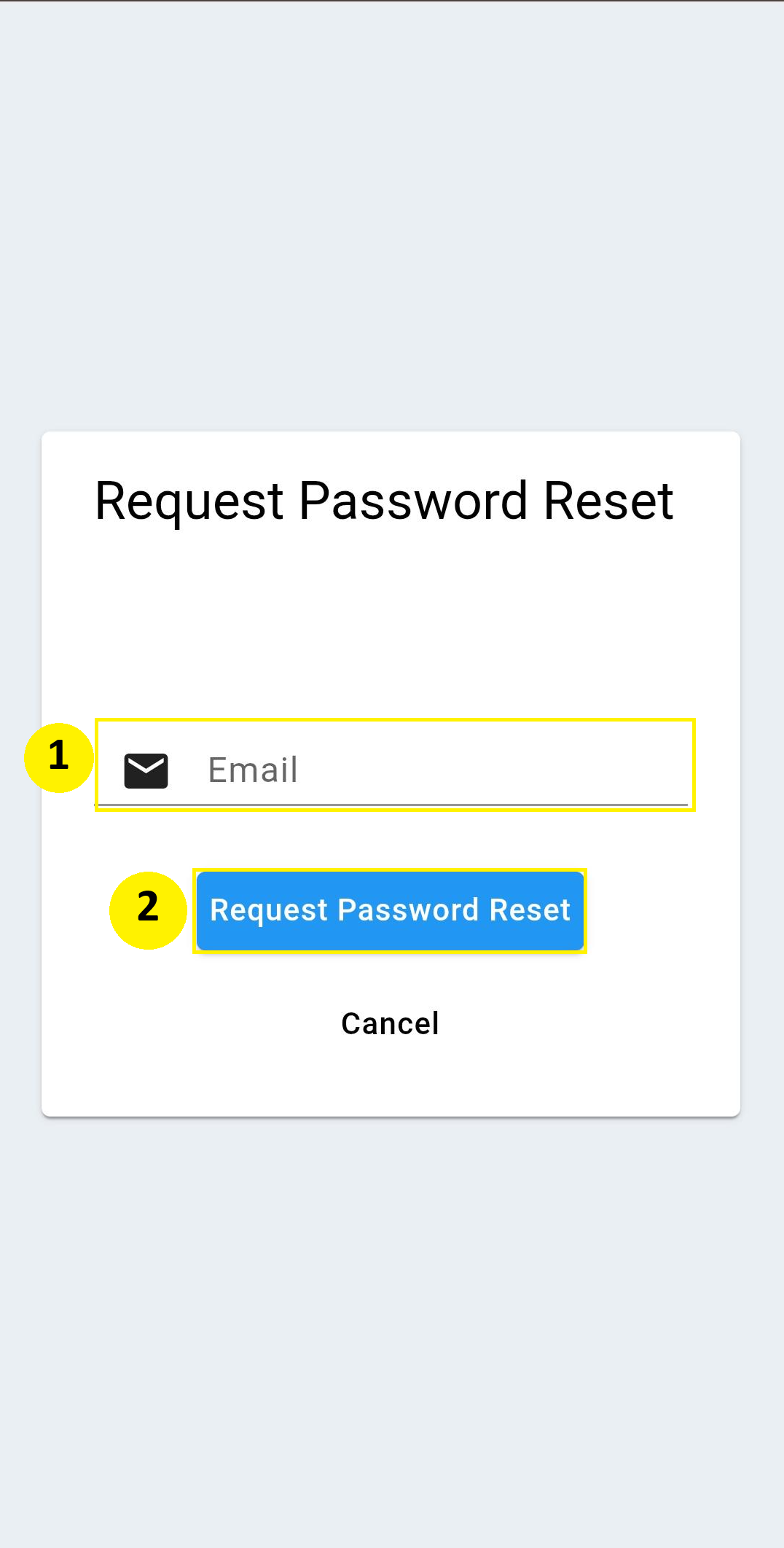This screenshot has width=784, height=1548.
Task: Tap the circled 2 annotation badge
Action: [x=148, y=910]
